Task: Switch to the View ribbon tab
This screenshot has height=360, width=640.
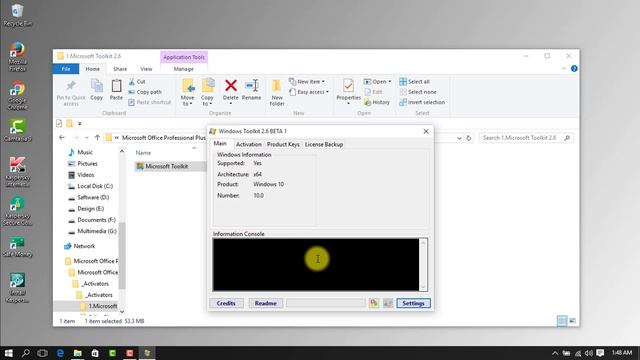Action: tap(146, 69)
